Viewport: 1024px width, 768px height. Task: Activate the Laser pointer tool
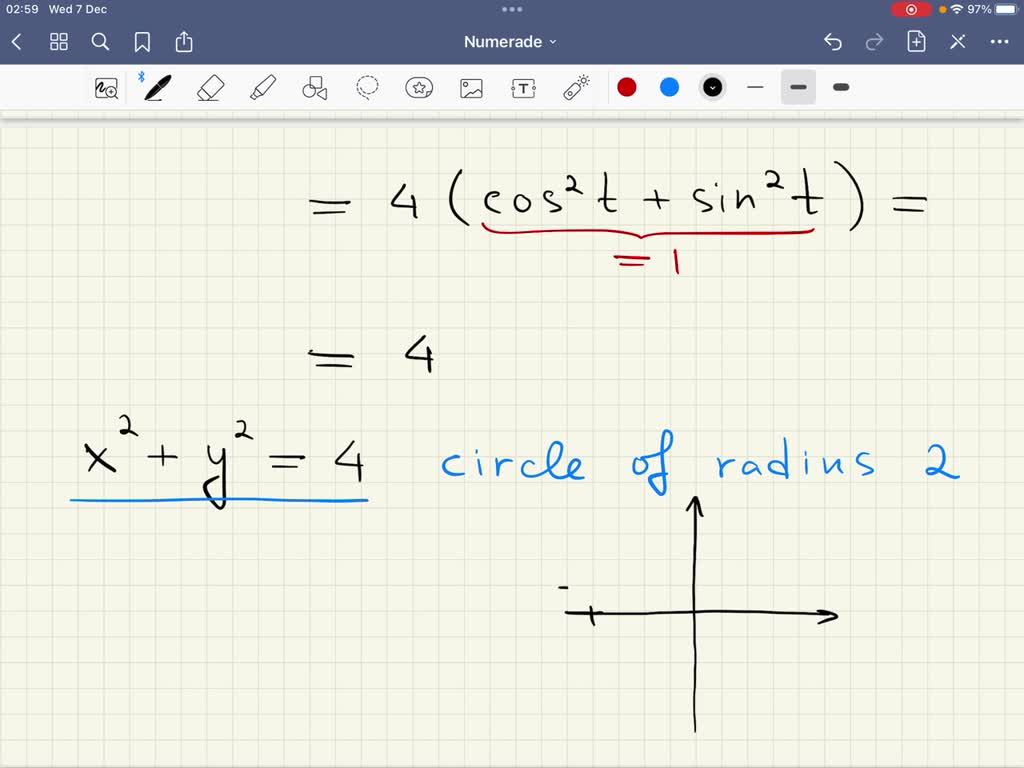tap(575, 87)
